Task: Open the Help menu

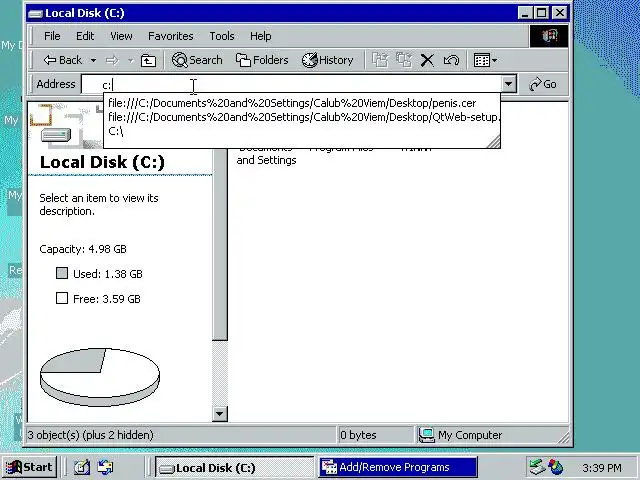Action: [x=260, y=36]
